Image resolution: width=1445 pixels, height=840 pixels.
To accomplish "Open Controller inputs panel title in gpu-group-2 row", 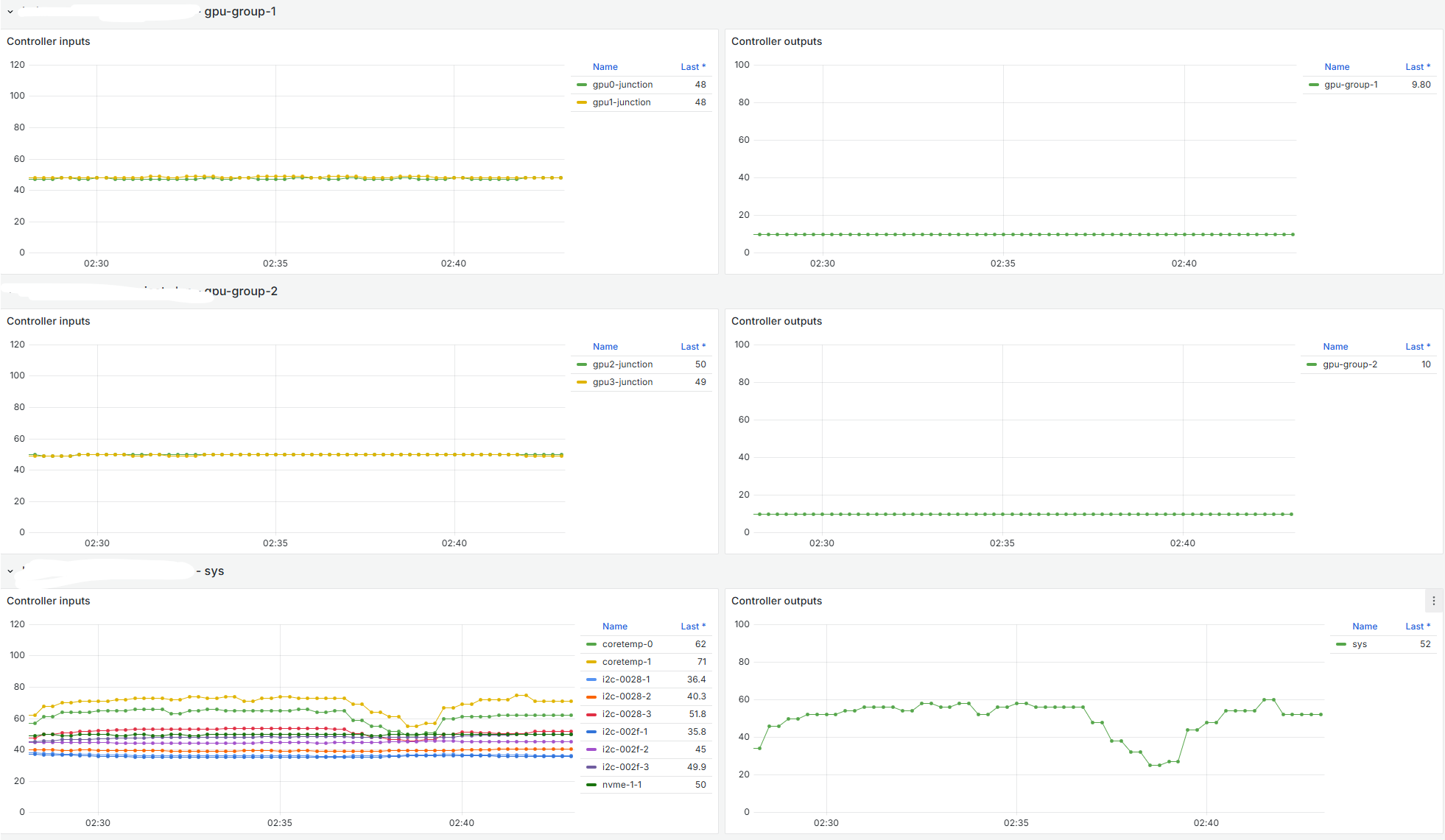I will (x=49, y=321).
